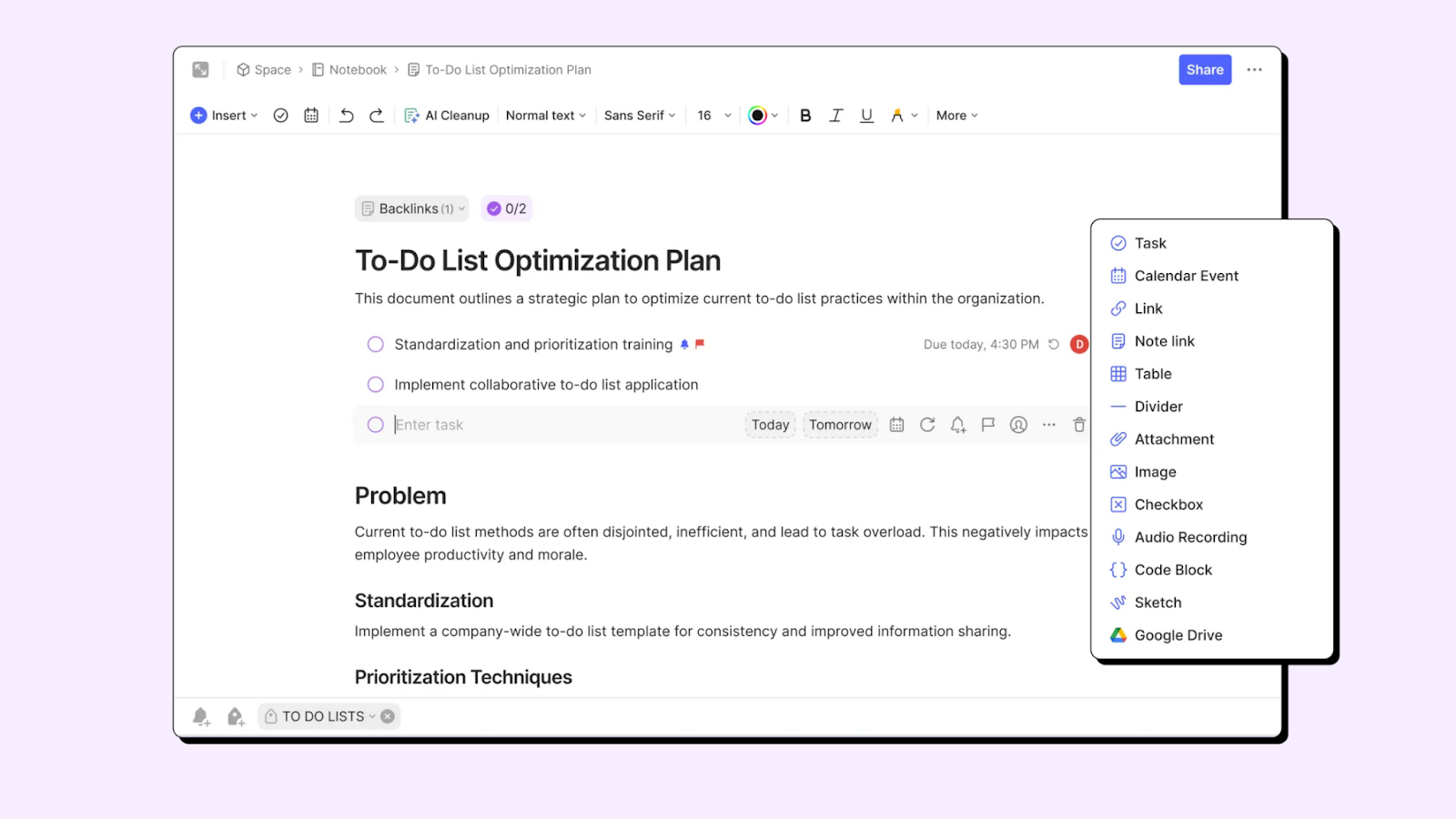Set a flag on the new task row
1456x819 pixels.
tap(988, 425)
